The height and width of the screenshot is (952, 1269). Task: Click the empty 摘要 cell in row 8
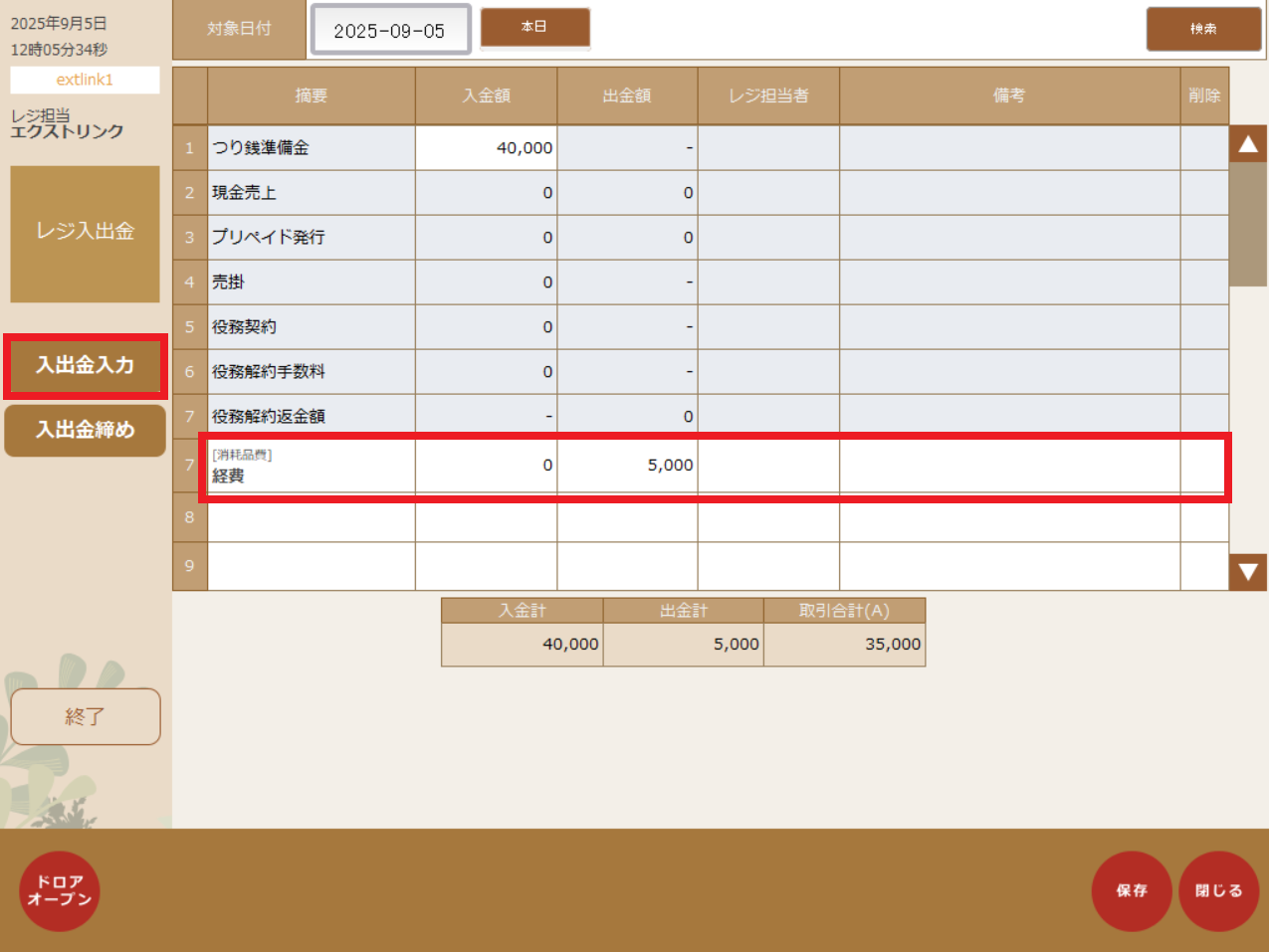pos(311,517)
